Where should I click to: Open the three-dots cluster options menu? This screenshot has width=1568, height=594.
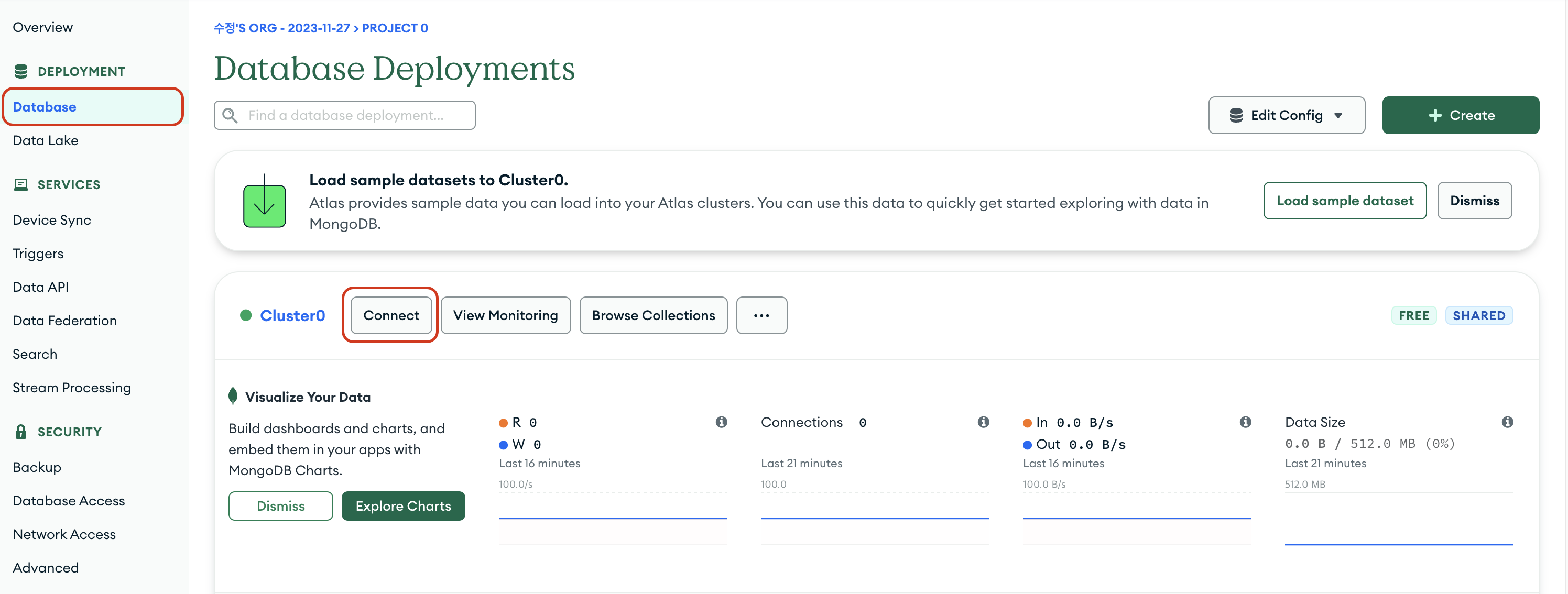click(761, 315)
